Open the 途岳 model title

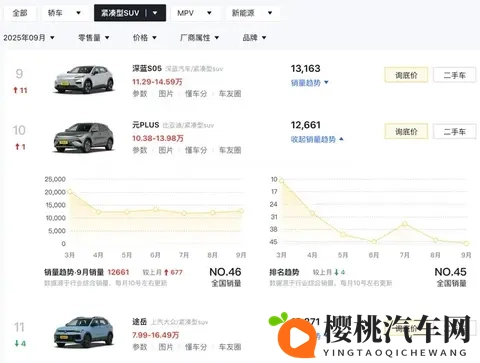(140, 322)
